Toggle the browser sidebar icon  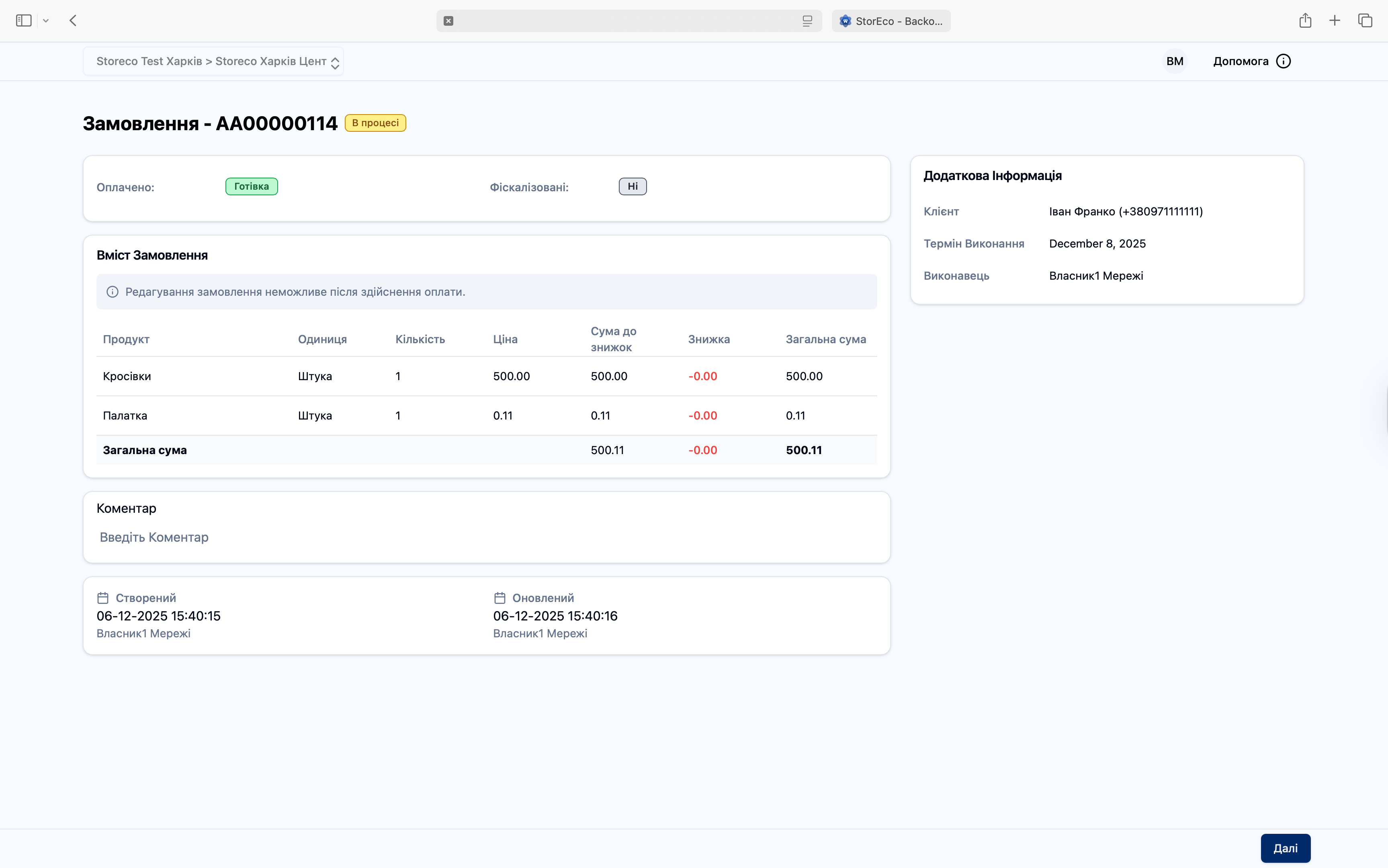[24, 20]
